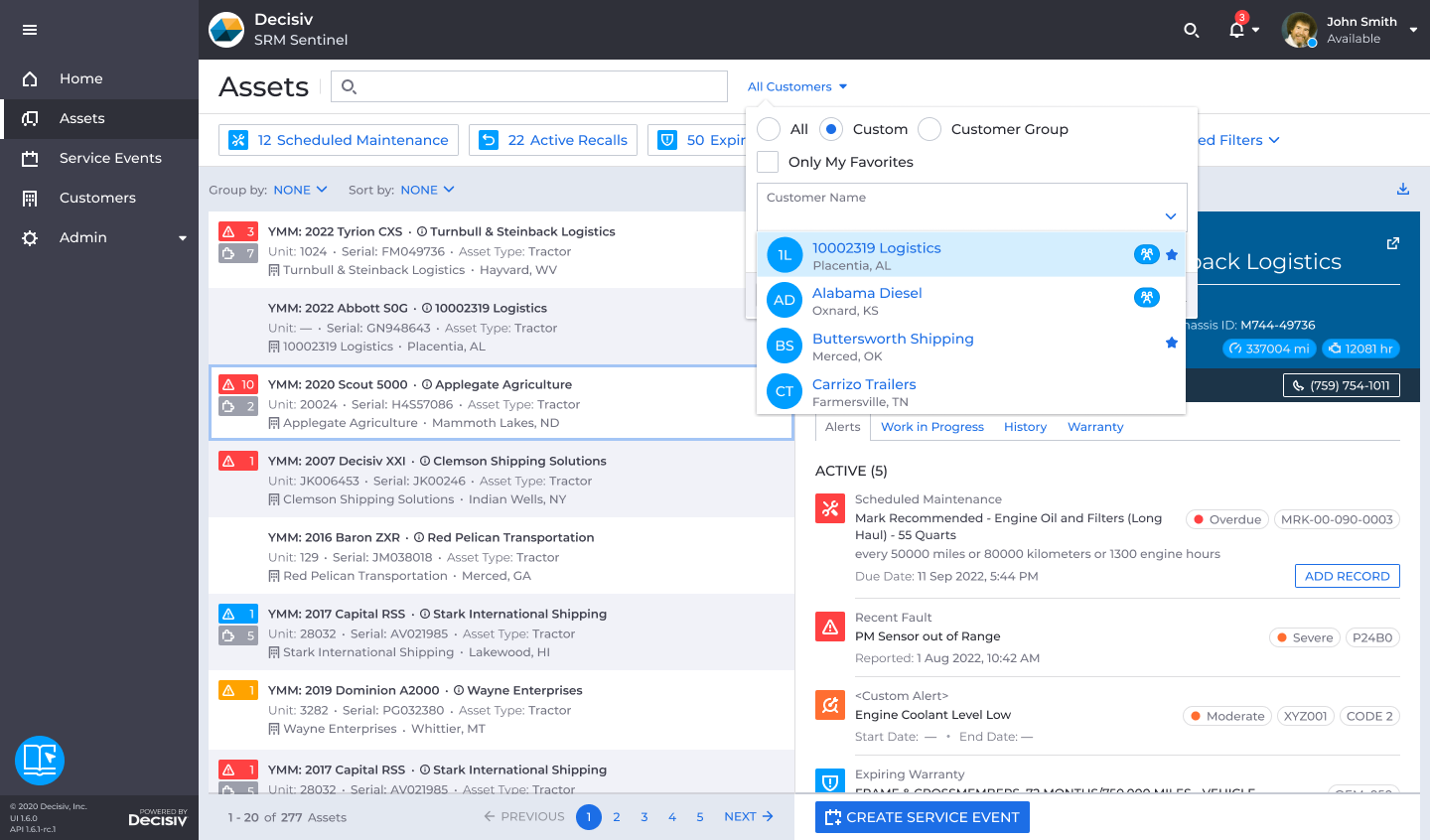Click 337004 mi odometer chip

pos(1269,349)
